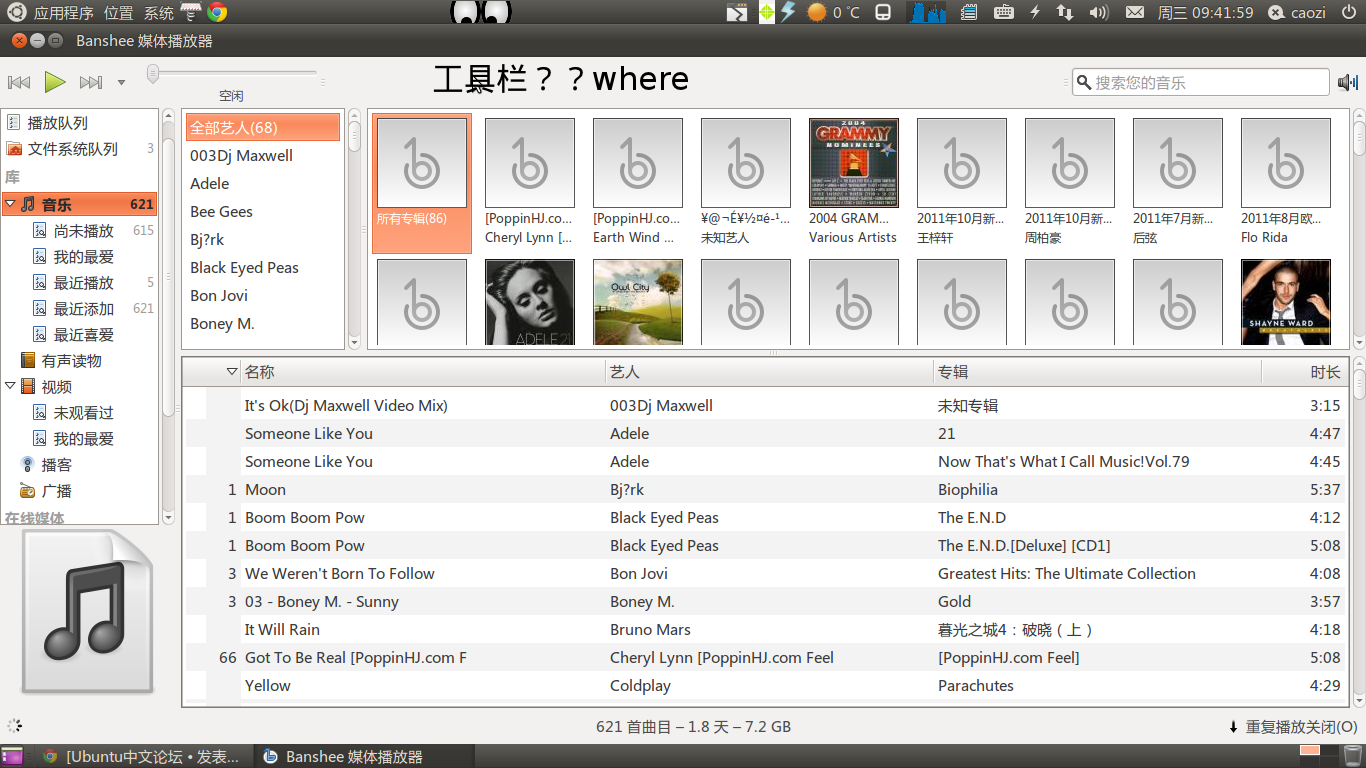
Task: Open the Places (位置) menu
Action: (119, 13)
